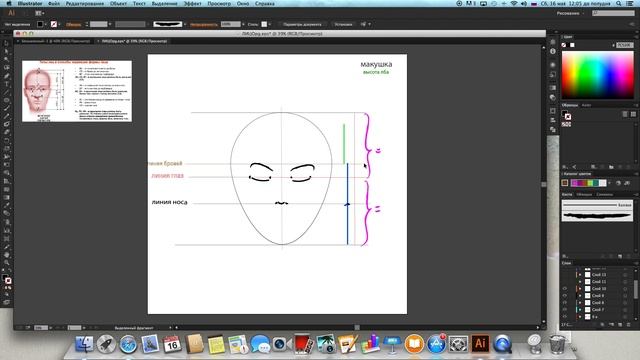Open Safari from the Dock
The height and width of the screenshot is (360, 640).
point(128,344)
